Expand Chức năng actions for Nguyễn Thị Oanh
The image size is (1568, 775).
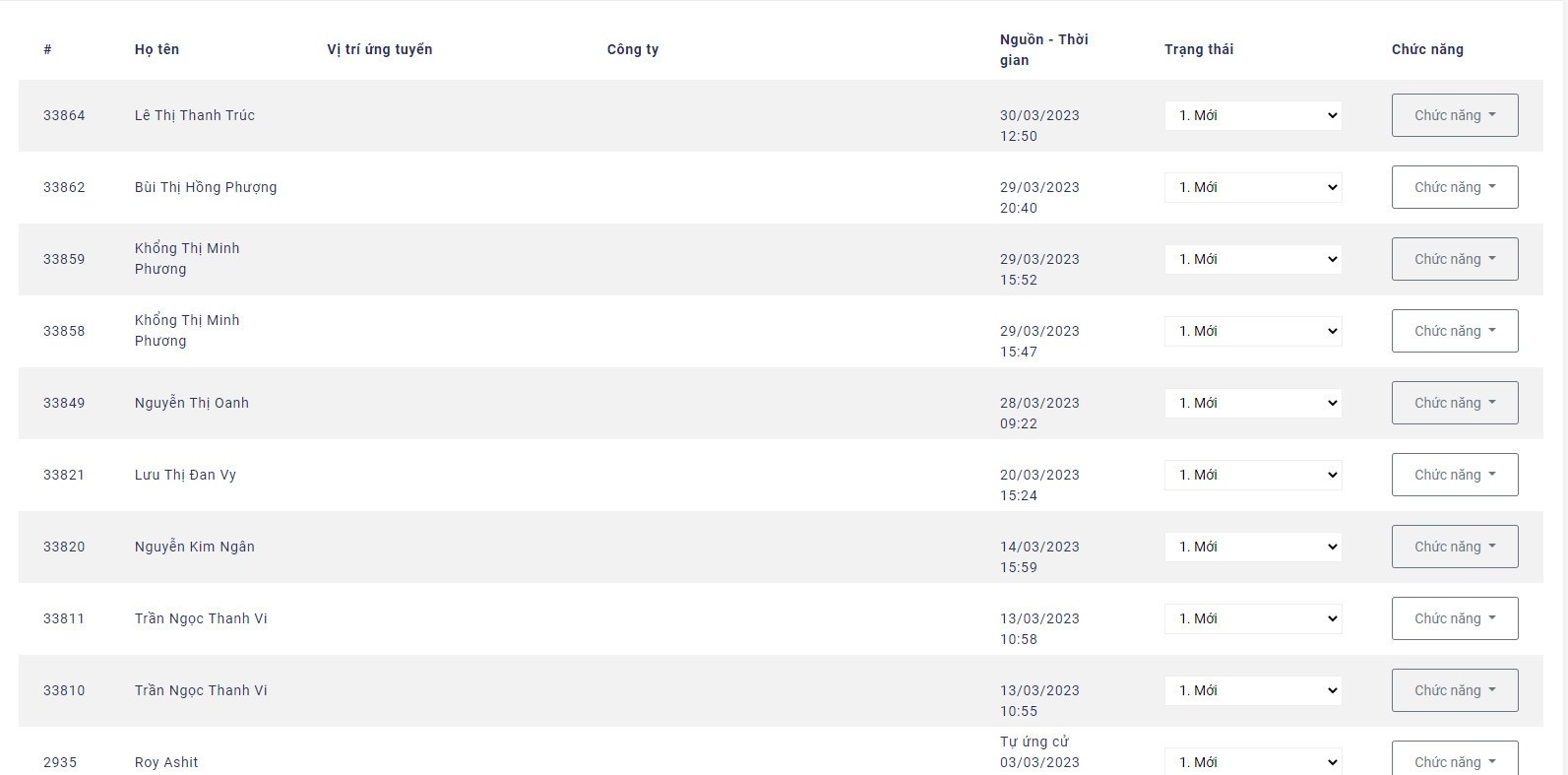point(1454,403)
